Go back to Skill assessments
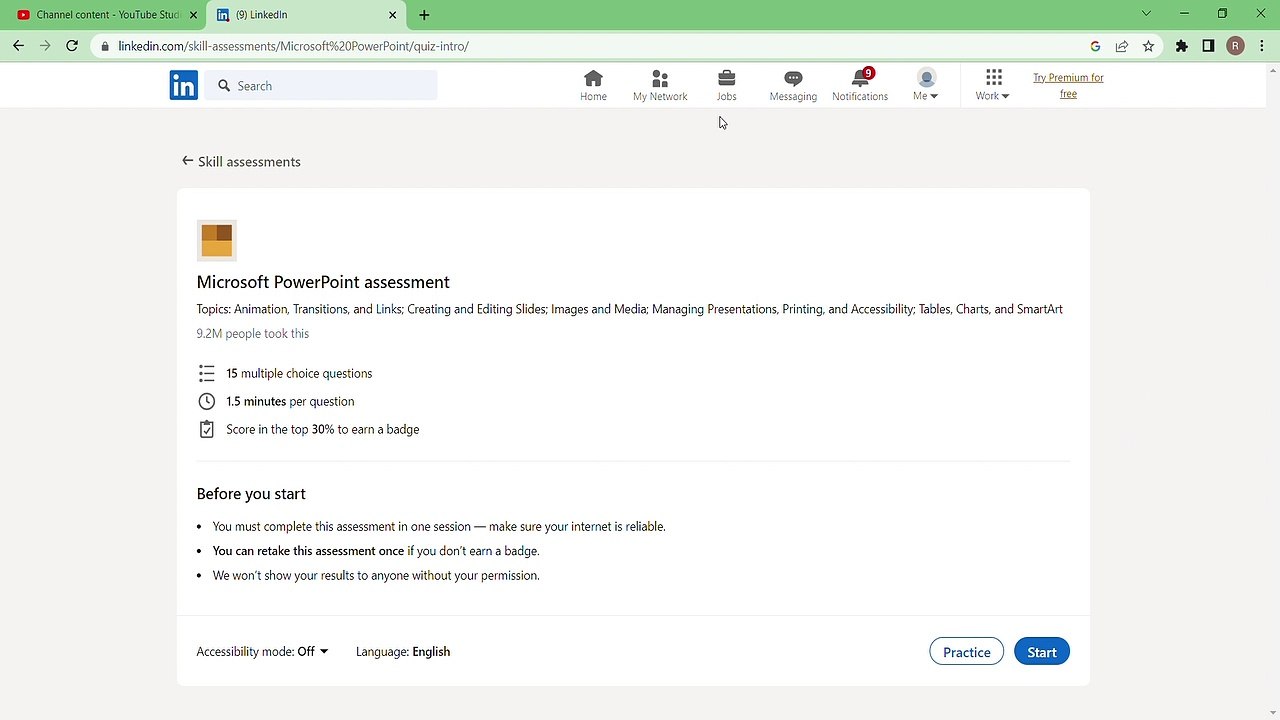1280x720 pixels. [241, 162]
